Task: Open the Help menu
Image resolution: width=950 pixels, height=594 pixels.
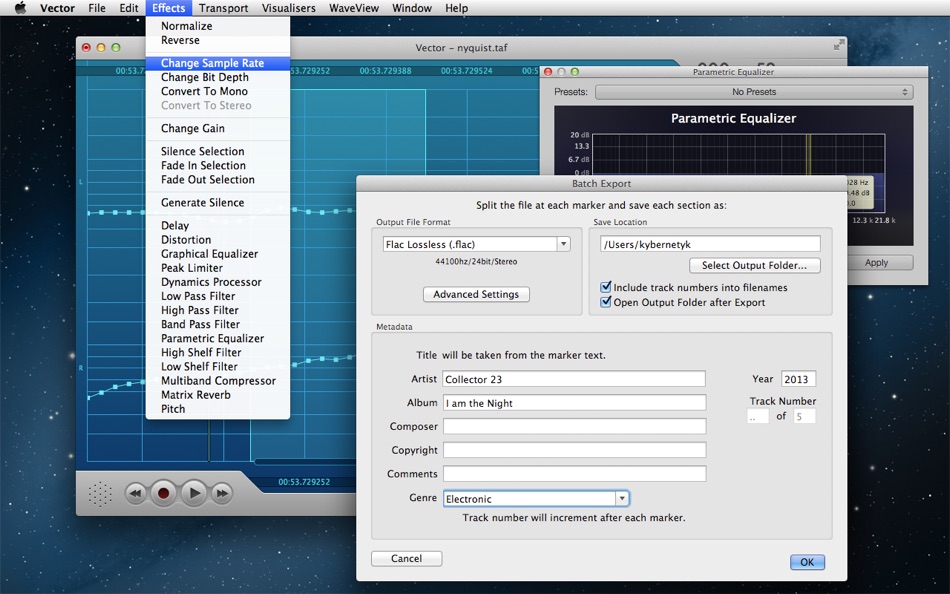Action: coord(456,8)
